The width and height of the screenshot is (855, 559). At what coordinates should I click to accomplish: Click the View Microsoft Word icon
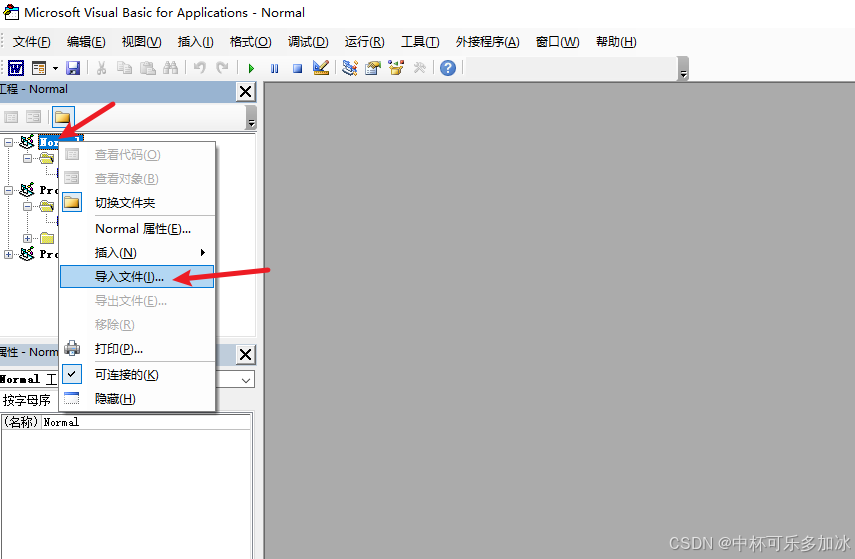pyautogui.click(x=15, y=68)
